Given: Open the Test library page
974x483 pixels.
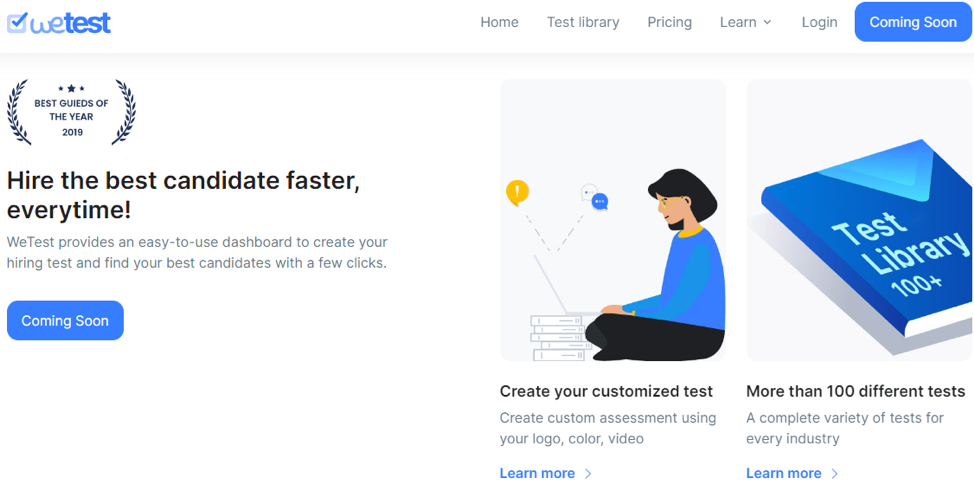Looking at the screenshot, I should (x=583, y=22).
